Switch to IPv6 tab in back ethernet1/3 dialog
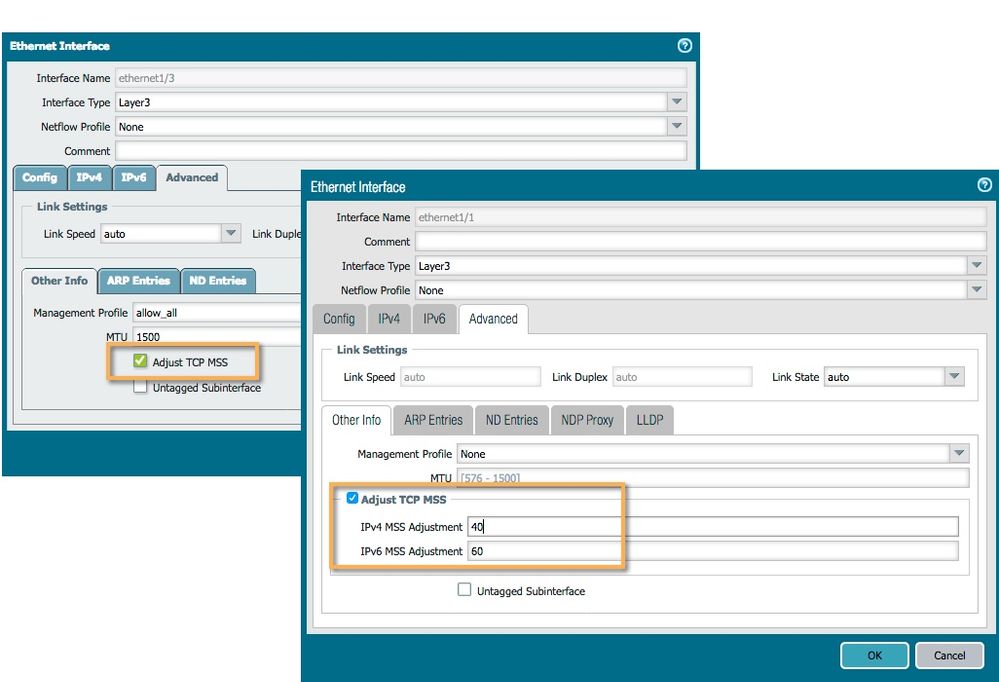The image size is (999, 682). [134, 177]
